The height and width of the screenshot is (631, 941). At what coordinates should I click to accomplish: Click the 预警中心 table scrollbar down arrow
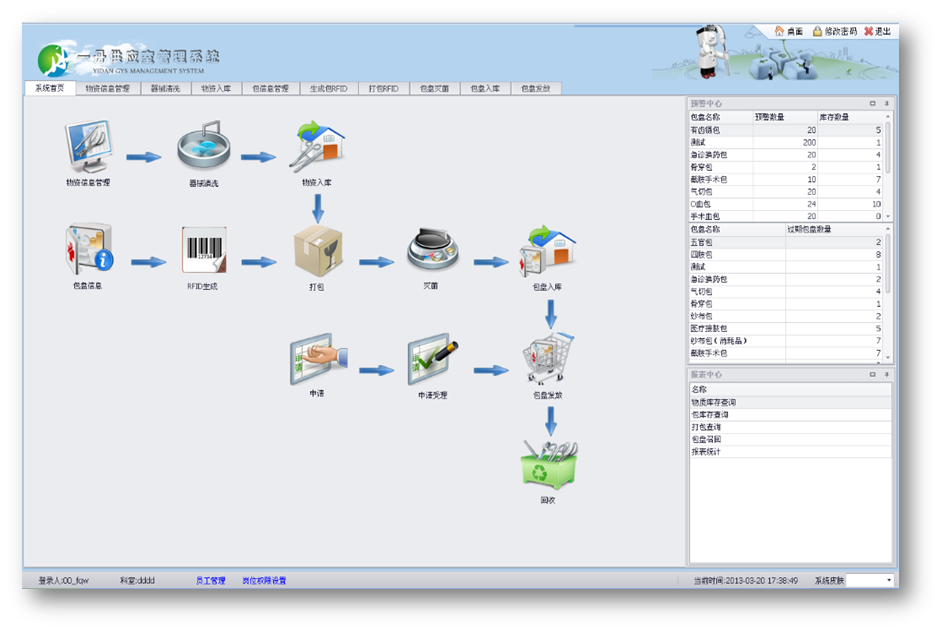pyautogui.click(x=888, y=216)
